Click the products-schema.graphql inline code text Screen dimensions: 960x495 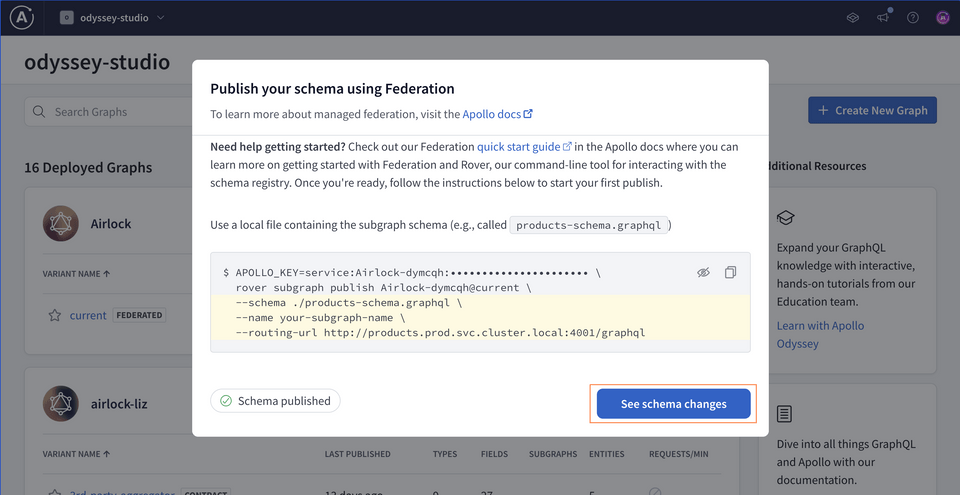pos(589,225)
